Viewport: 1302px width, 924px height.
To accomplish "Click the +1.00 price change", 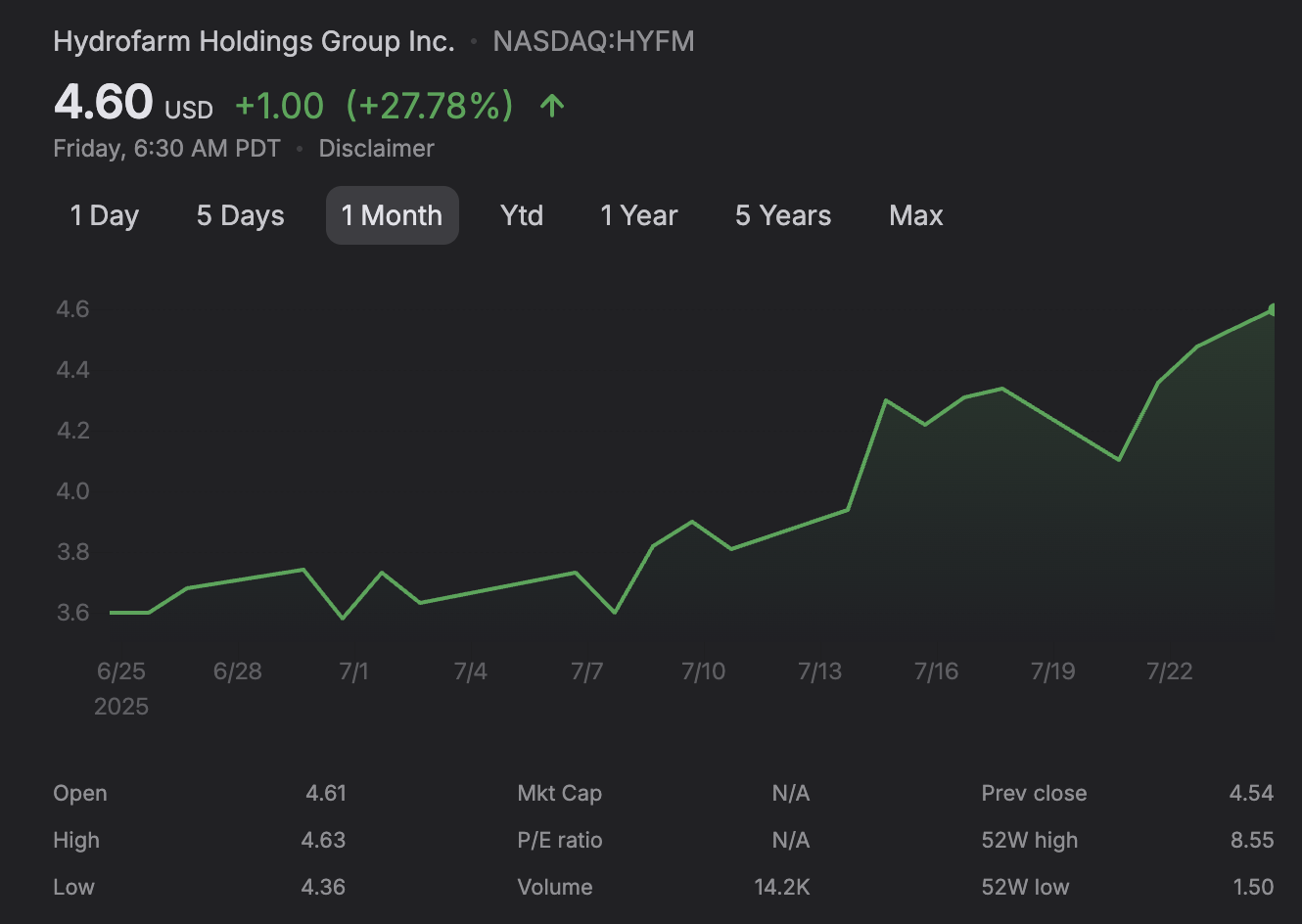I will pos(279,106).
